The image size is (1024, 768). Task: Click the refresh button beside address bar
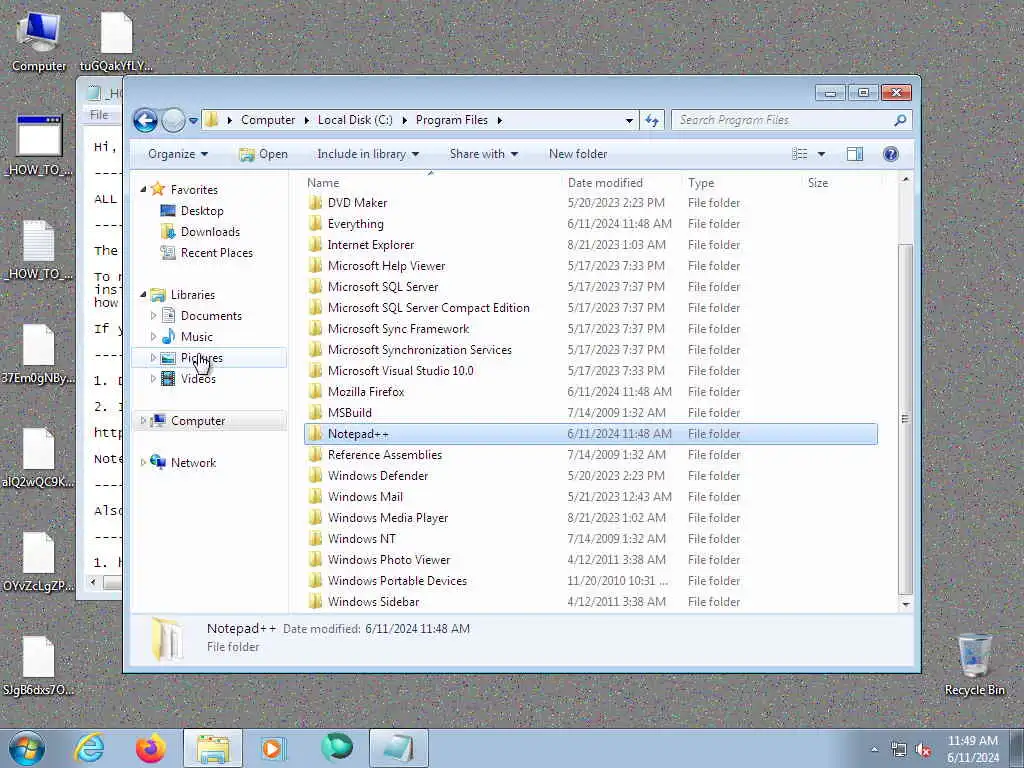(x=652, y=120)
